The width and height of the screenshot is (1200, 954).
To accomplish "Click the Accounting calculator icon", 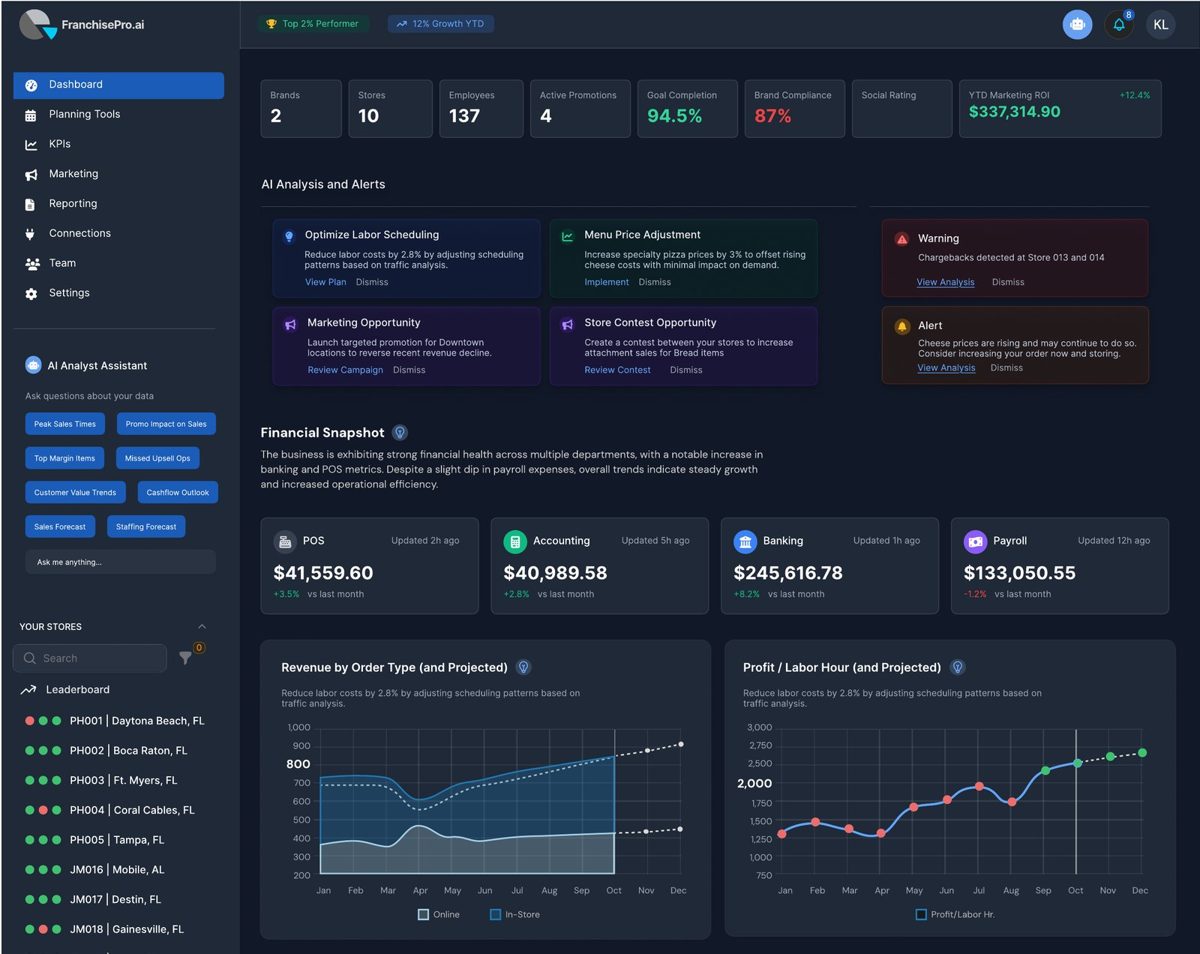I will [515, 541].
